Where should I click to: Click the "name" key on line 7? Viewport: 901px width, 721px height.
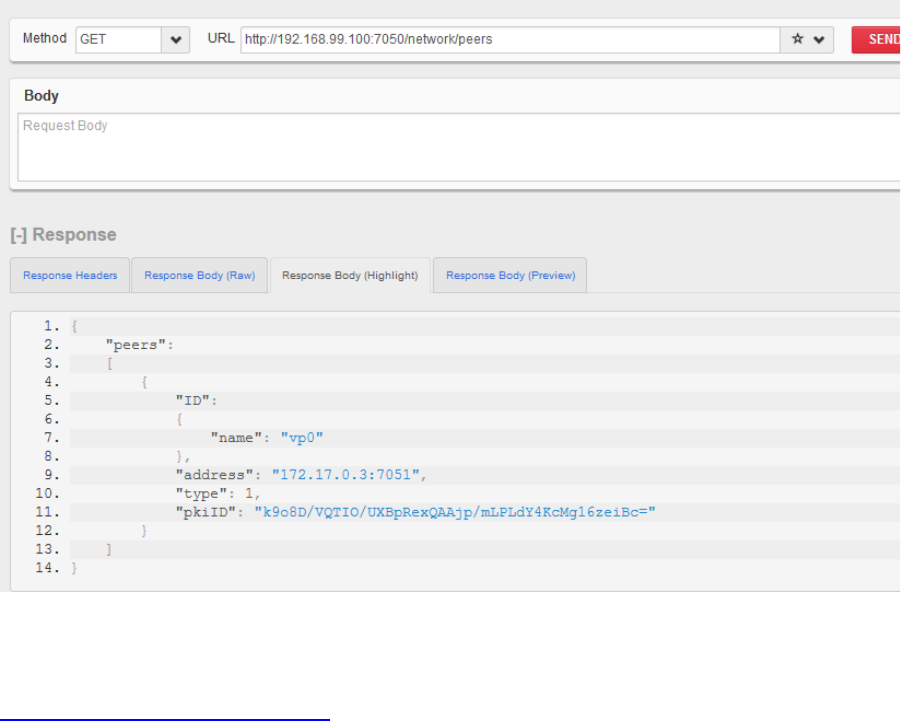click(236, 438)
